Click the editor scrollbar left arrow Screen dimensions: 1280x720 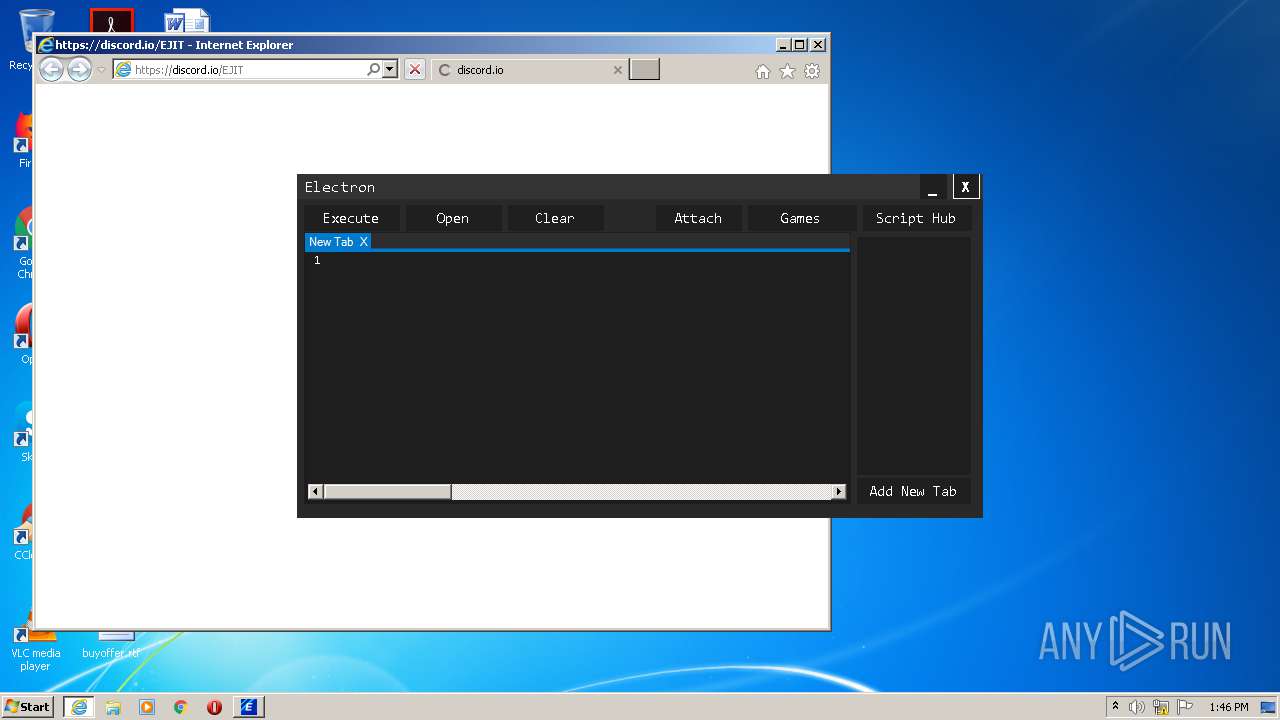coord(315,491)
